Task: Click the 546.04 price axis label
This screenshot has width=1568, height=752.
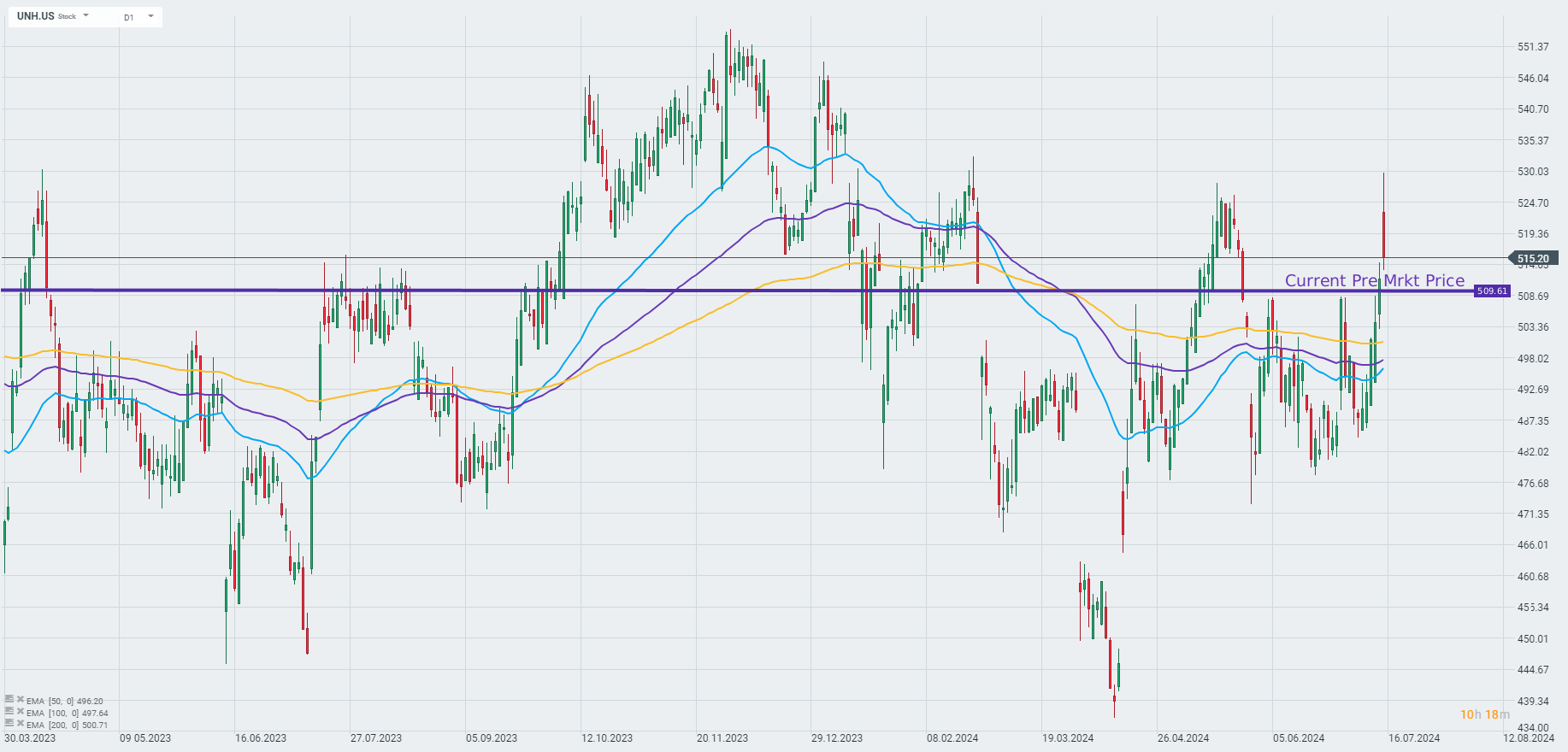Action: tap(1533, 78)
